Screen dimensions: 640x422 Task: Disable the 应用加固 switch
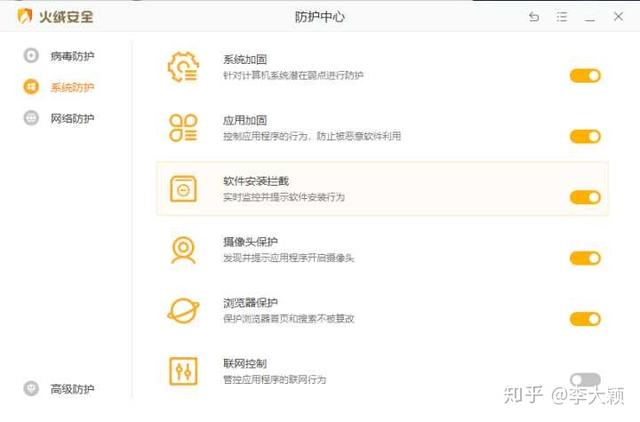tap(585, 136)
